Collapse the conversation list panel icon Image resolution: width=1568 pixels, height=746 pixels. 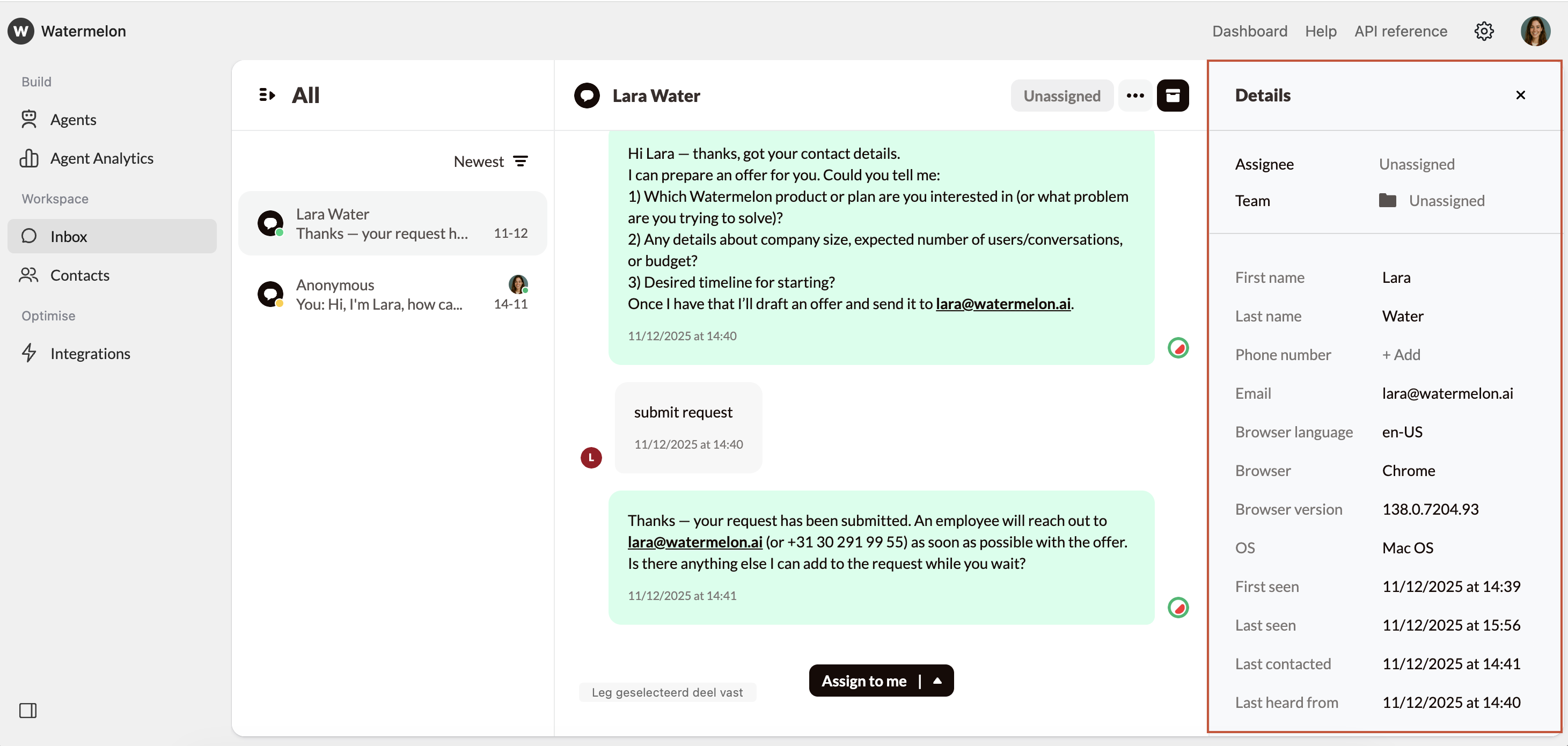[x=267, y=95]
